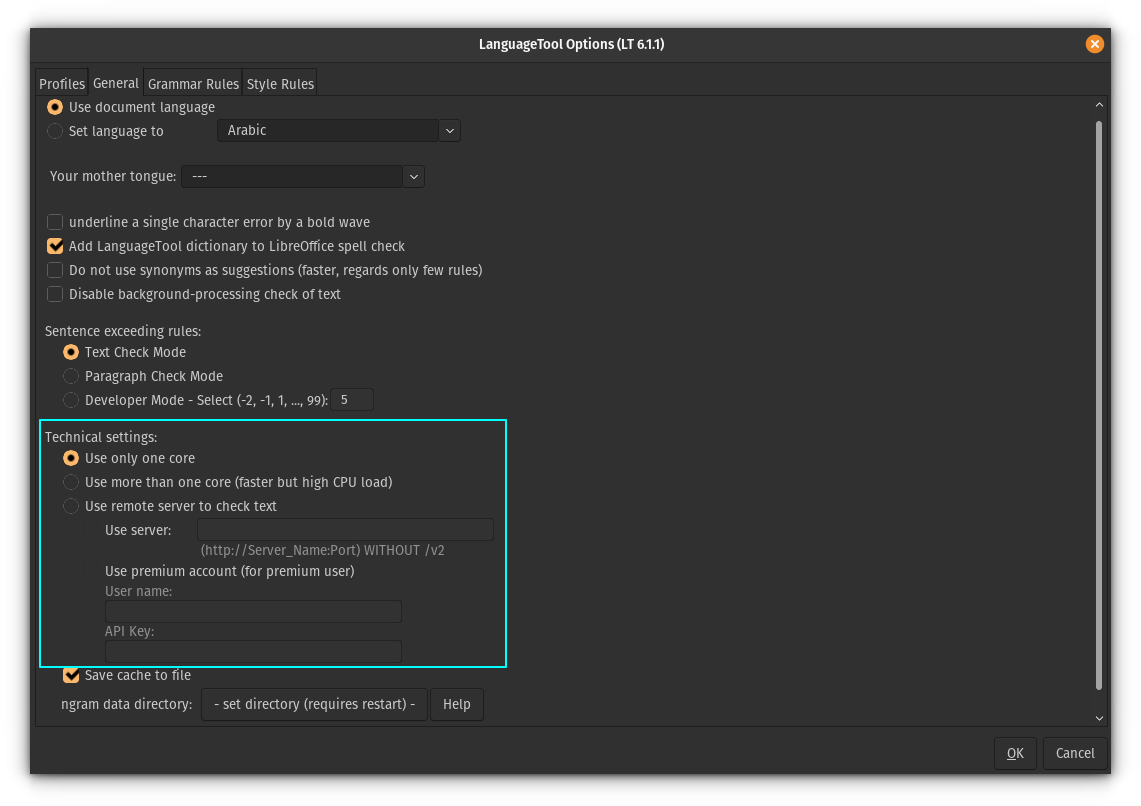Image resolution: width=1141 pixels, height=806 pixels.
Task: Click the Help button next to ngram directory
Action: (x=457, y=704)
